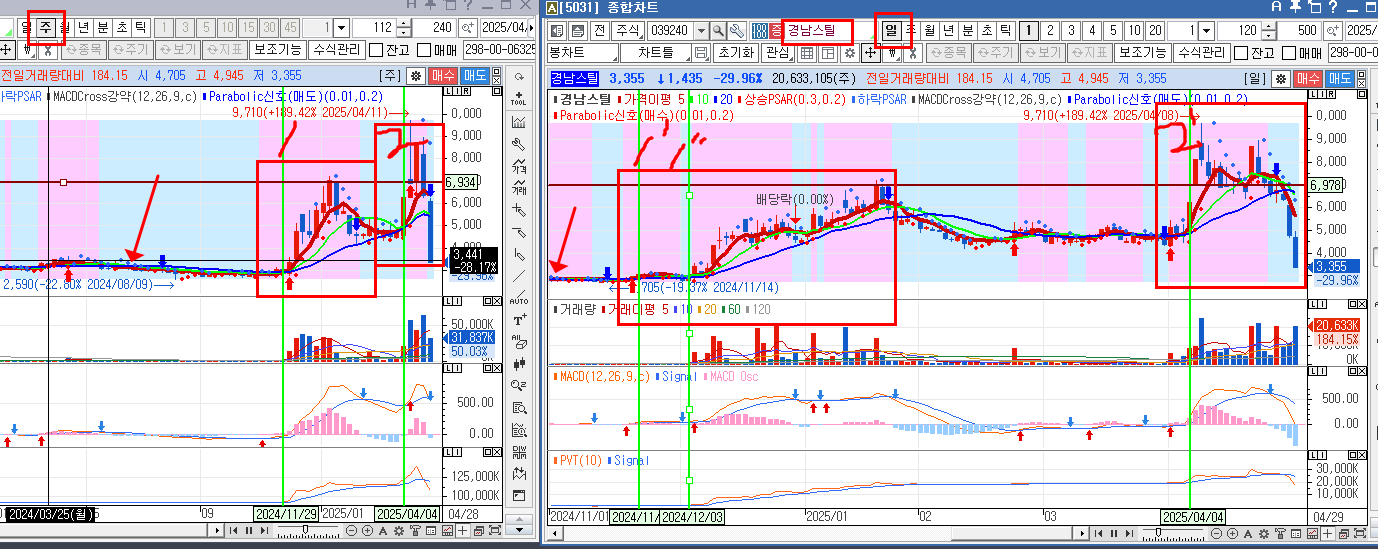This screenshot has height=549, width=1378.
Task: Click the save floppy icon next to 차트툴
Action: 701,53
